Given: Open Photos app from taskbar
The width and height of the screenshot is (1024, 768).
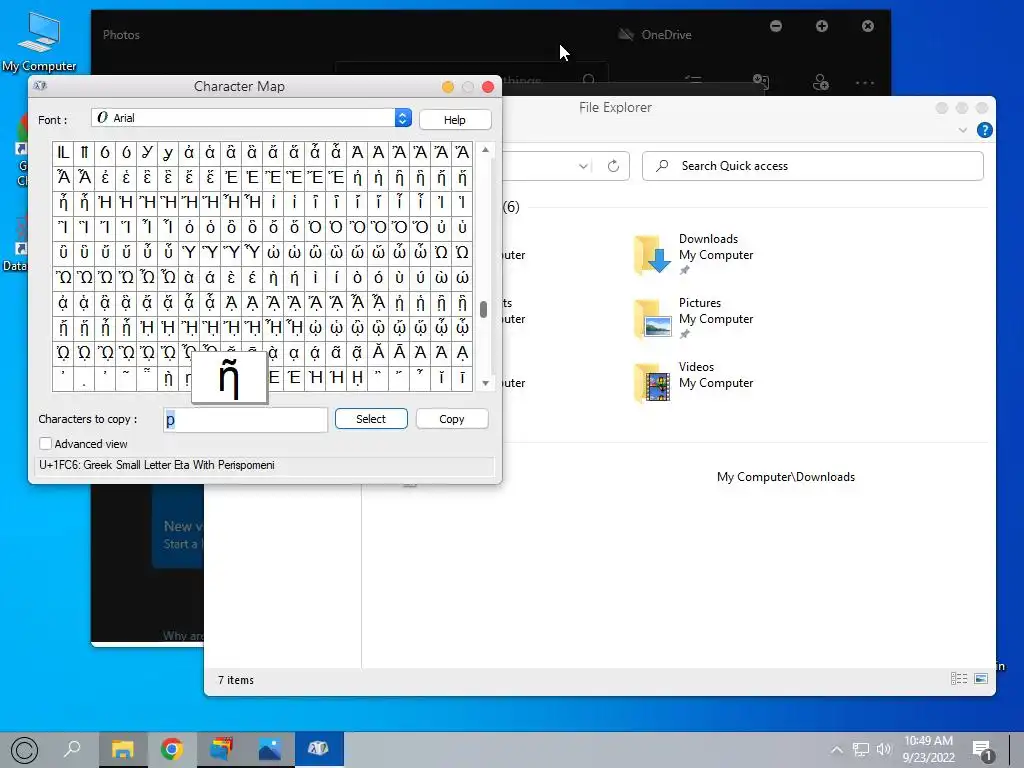Looking at the screenshot, I should [270, 748].
